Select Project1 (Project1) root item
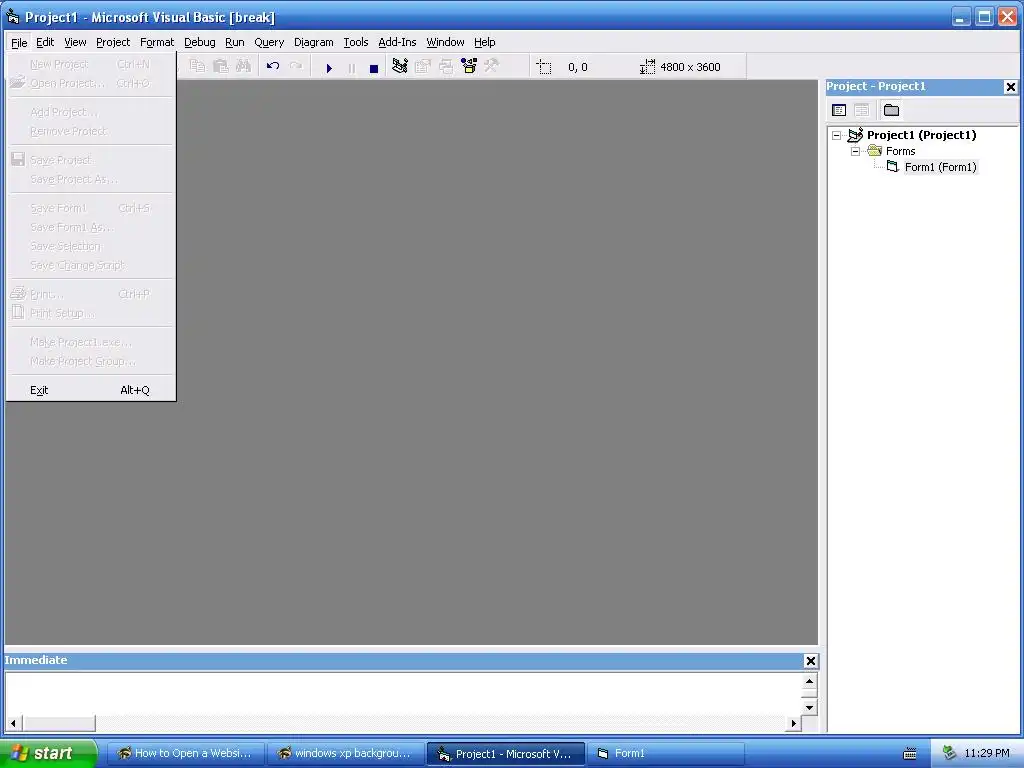 [x=921, y=135]
